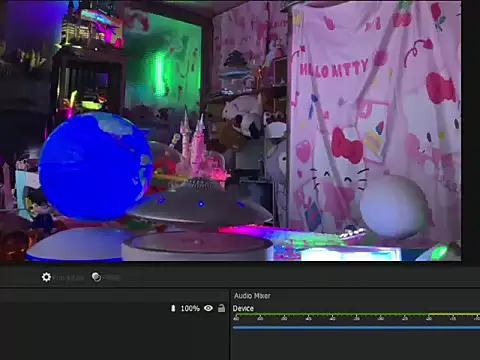Viewport: 480px width, 360px height.
Task: Toggle source visibility with the eye icon
Action: (x=208, y=308)
